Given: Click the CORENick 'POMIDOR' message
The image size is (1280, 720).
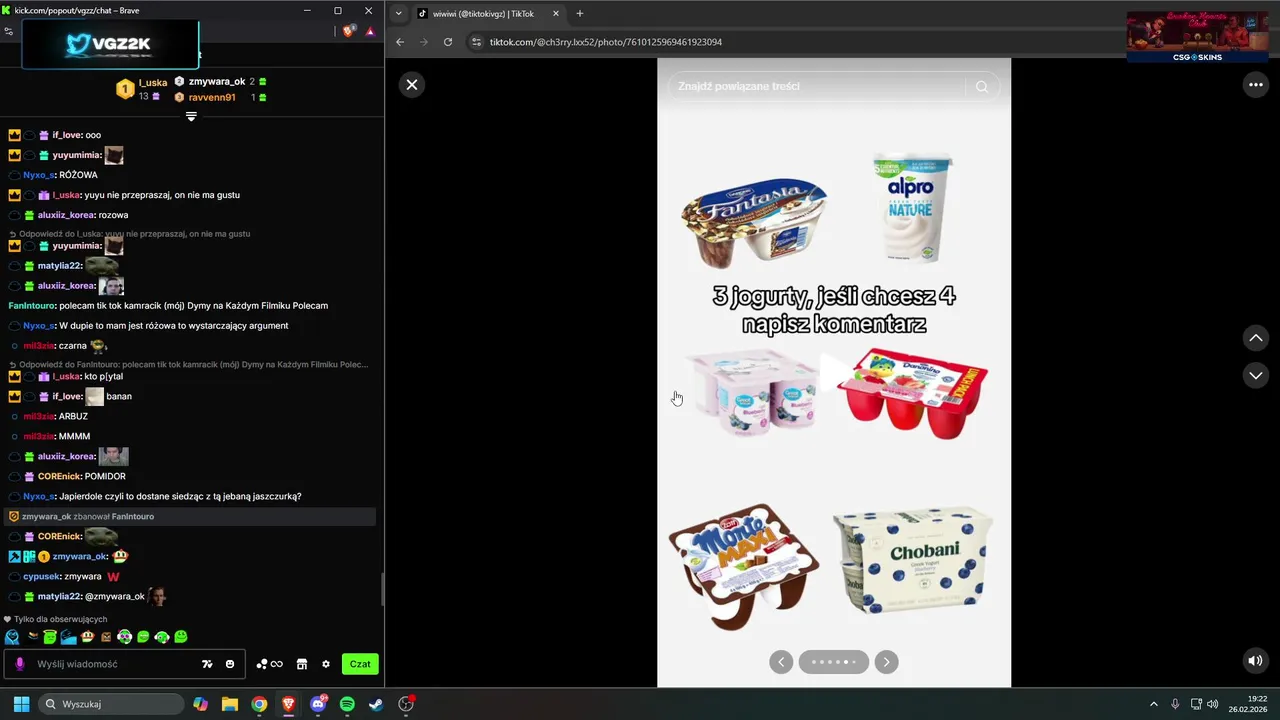Looking at the screenshot, I should 105,476.
